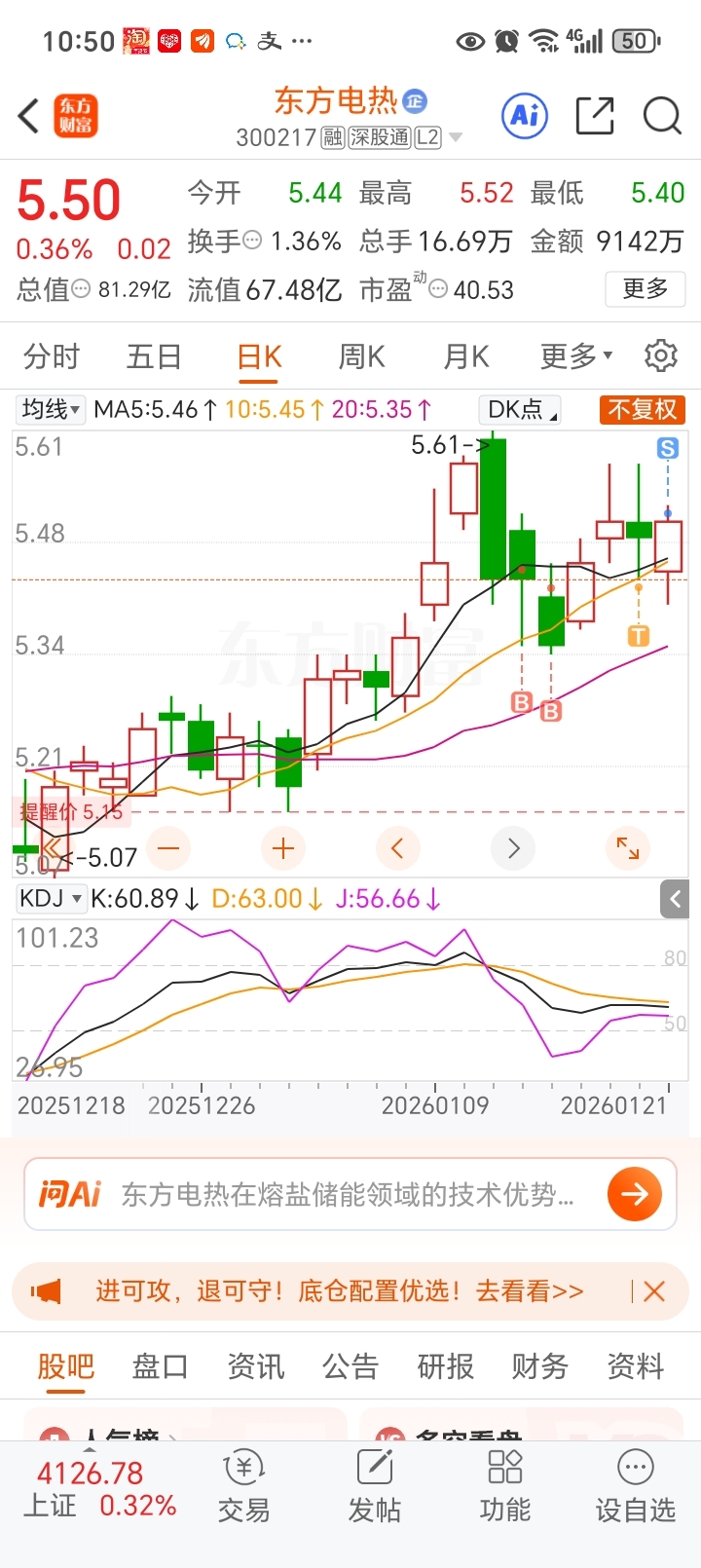Open the DK点 dropdown
The width and height of the screenshot is (701, 1568).
coord(522,409)
